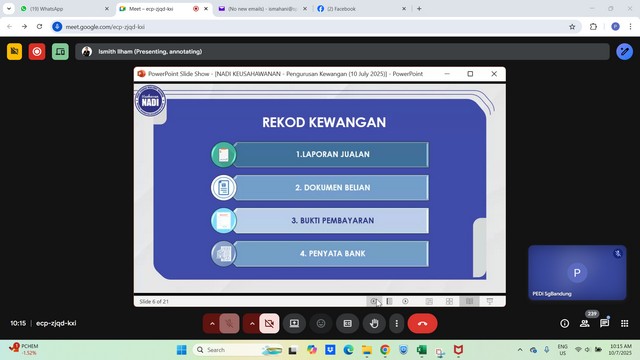
Task: Expand video settings arrow beside camera
Action: (x=252, y=324)
